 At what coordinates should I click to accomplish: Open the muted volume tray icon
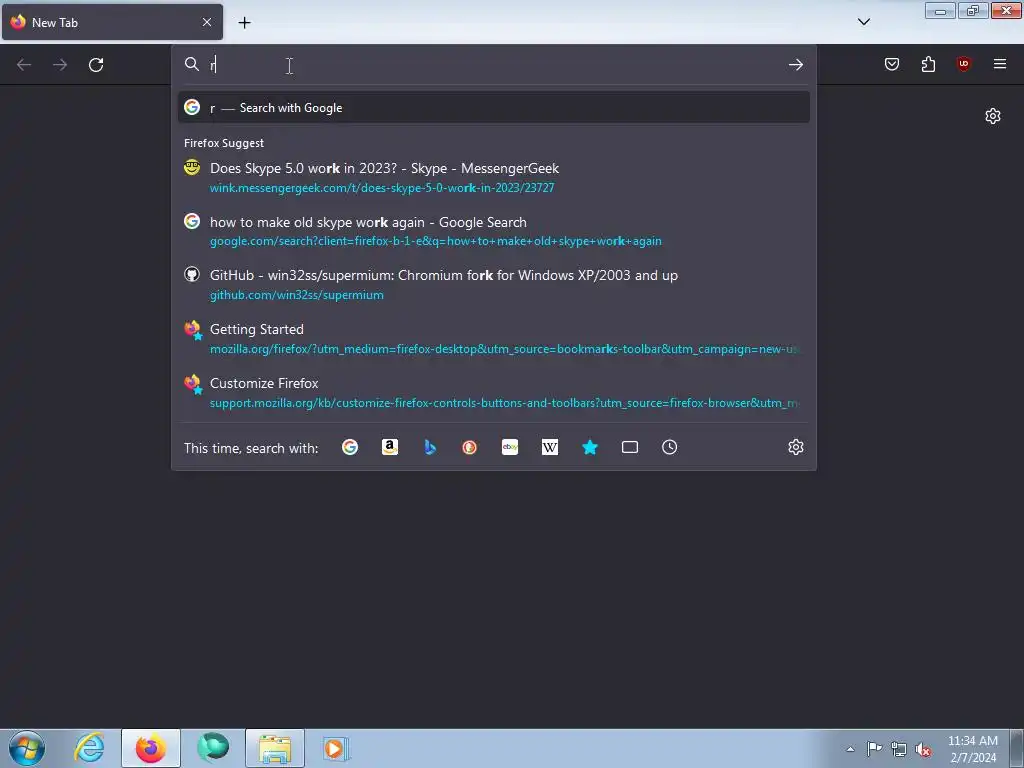[923, 749]
